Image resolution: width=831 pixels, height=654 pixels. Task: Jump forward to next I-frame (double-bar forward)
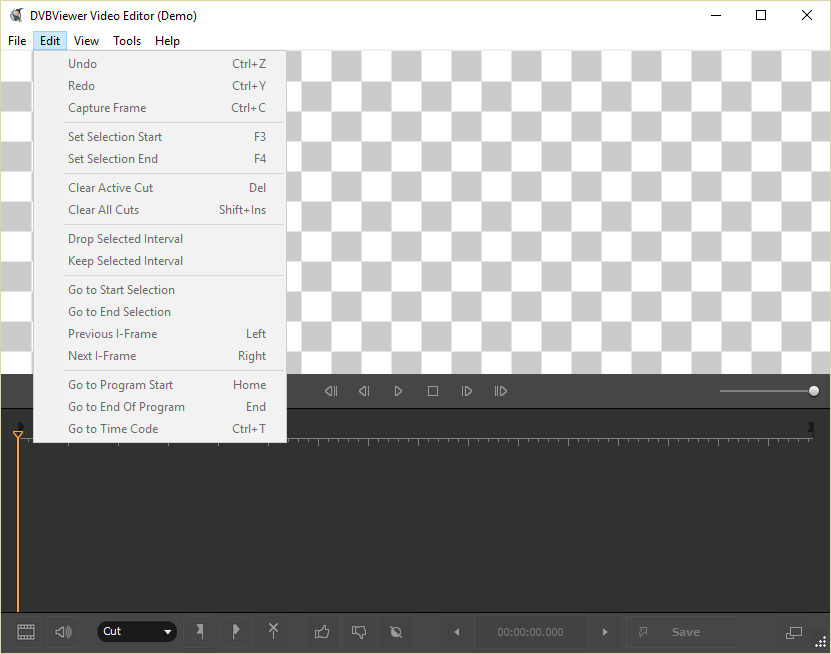tap(500, 391)
